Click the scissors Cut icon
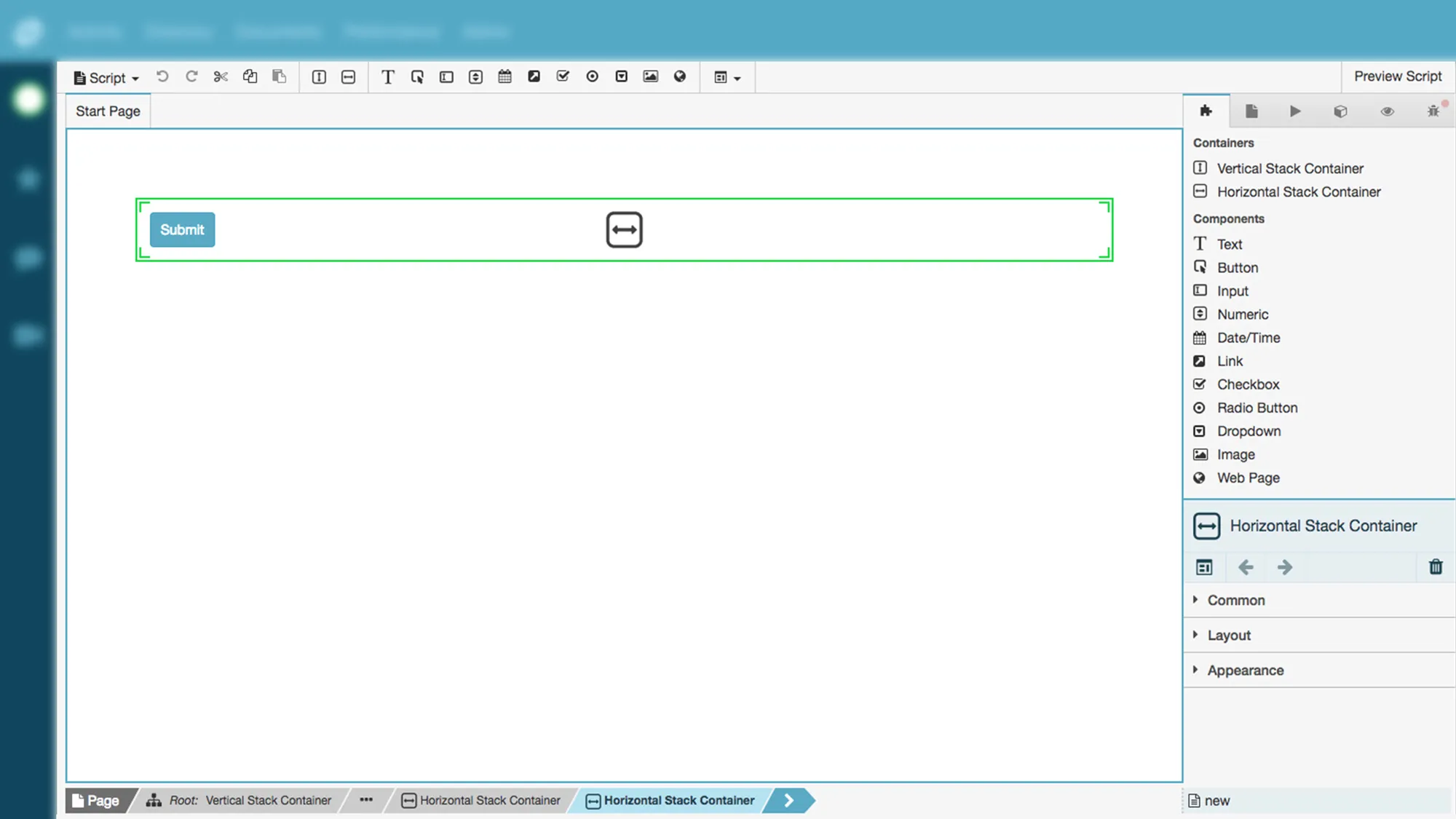Viewport: 1456px width, 819px height. [x=221, y=76]
